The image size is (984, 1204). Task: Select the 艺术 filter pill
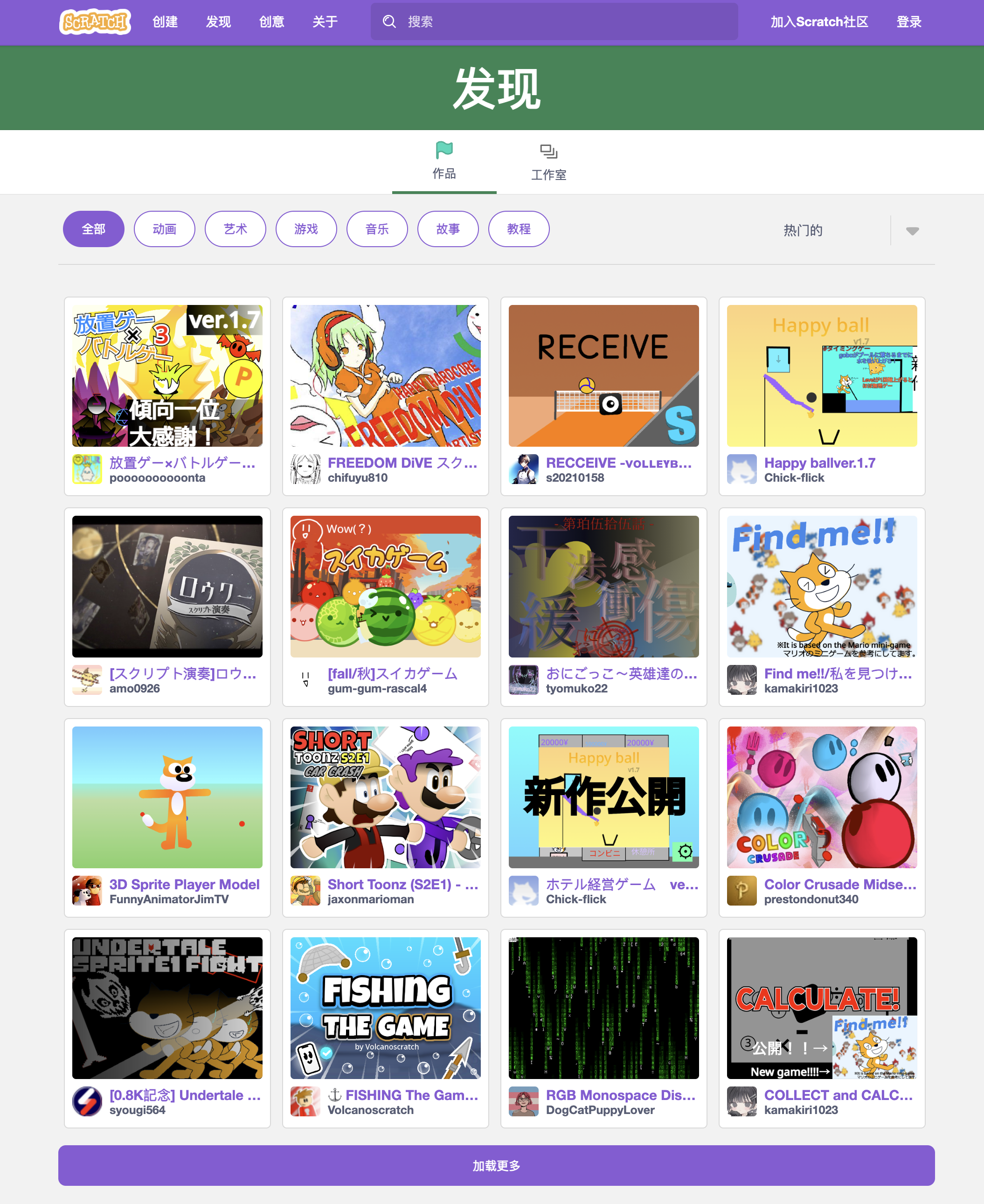(x=235, y=229)
